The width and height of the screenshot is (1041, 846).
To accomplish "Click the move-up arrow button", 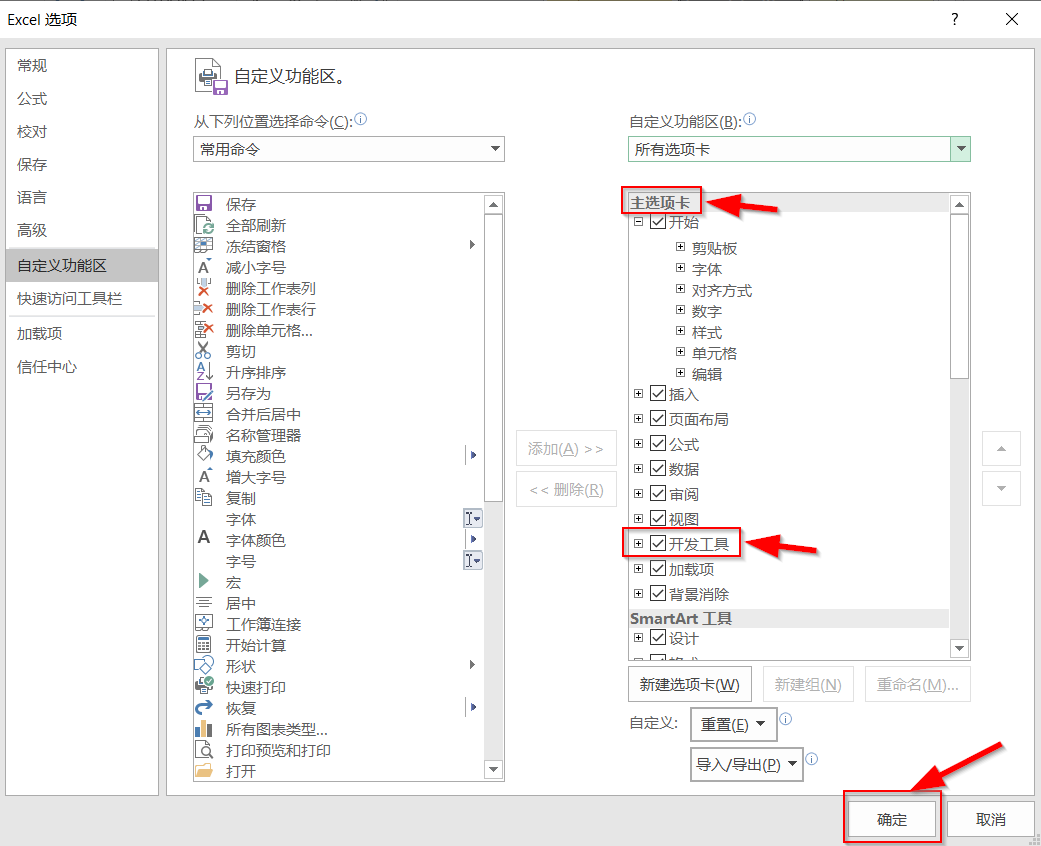I will click(x=1001, y=449).
